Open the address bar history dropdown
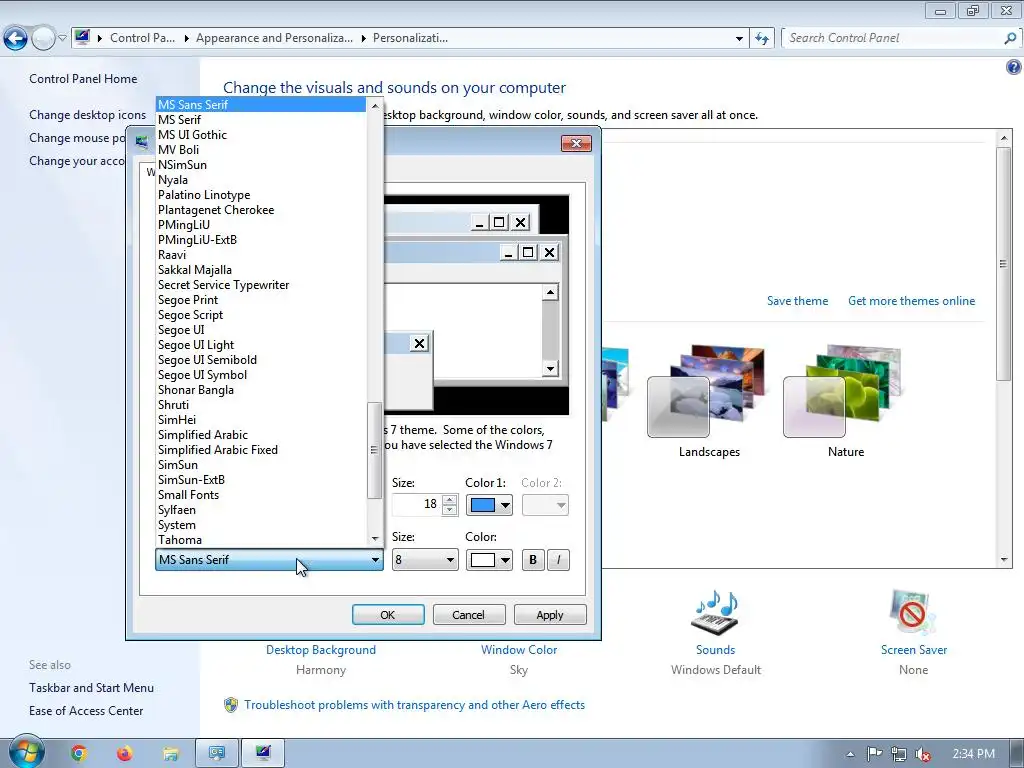 pyautogui.click(x=739, y=39)
